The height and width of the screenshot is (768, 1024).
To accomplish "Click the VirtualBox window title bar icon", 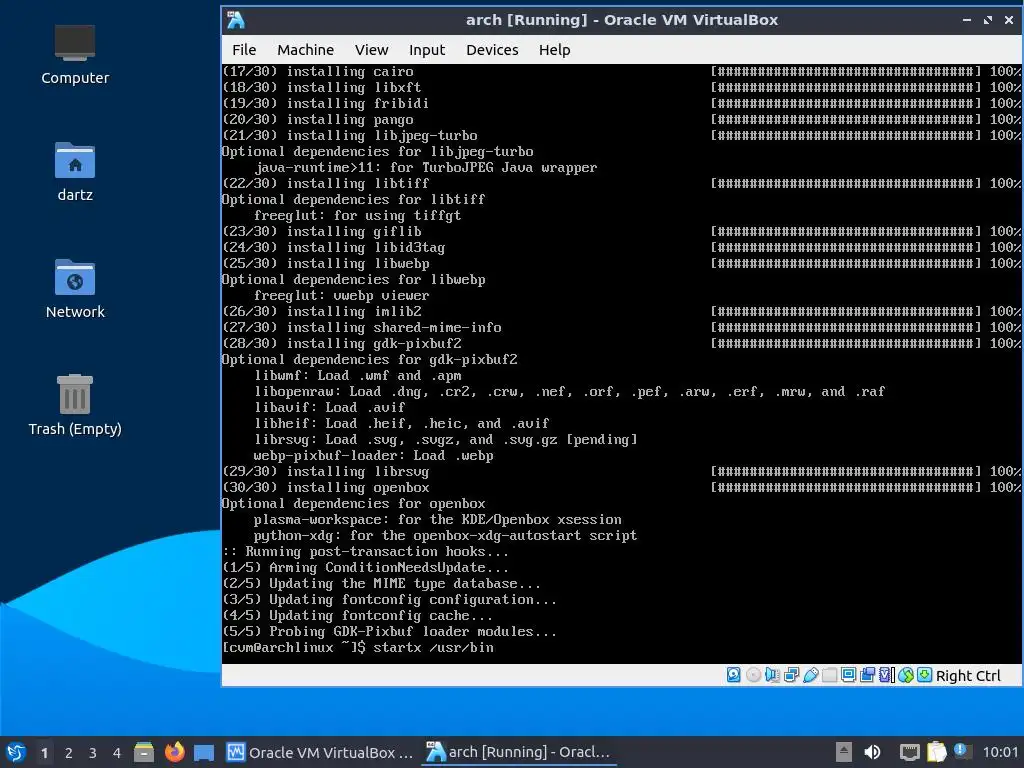I will pos(236,20).
